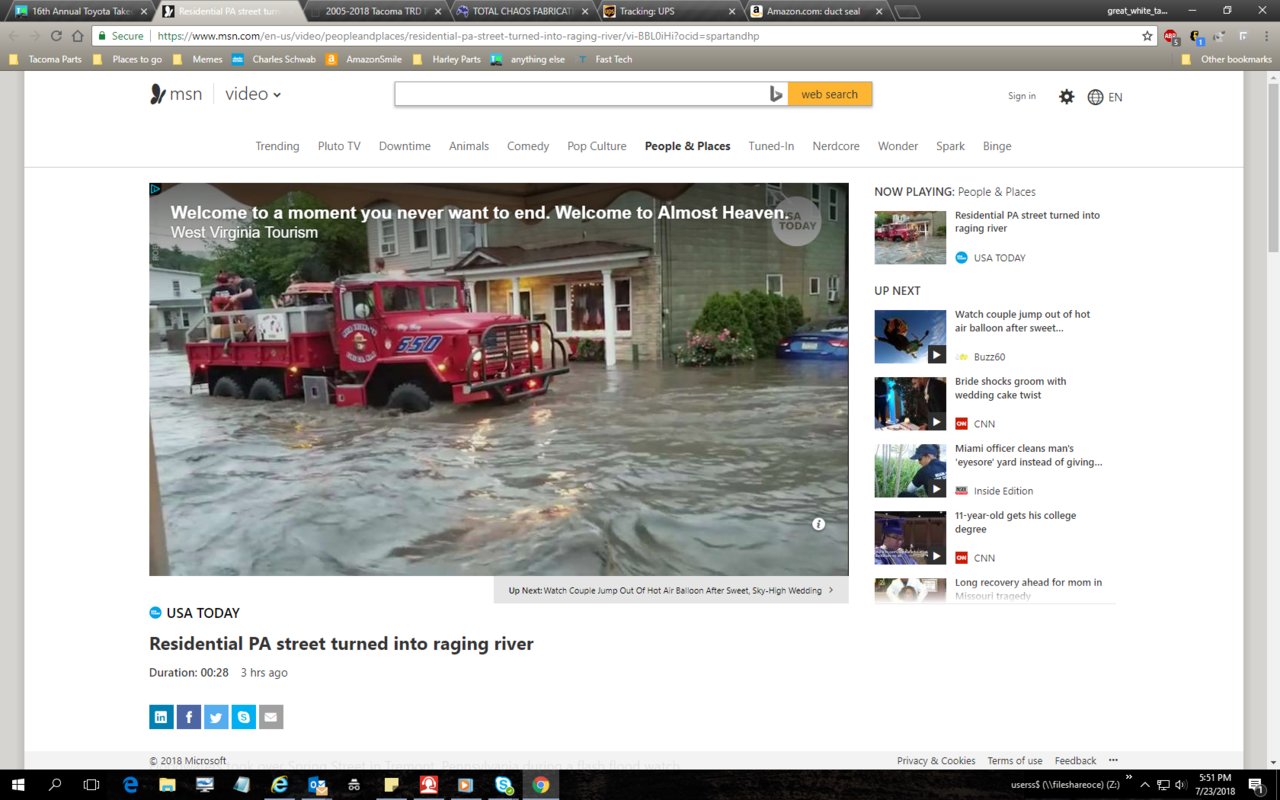Screen dimensions: 1280x800
Task: Click Feedback footer link
Action: coord(1075,761)
